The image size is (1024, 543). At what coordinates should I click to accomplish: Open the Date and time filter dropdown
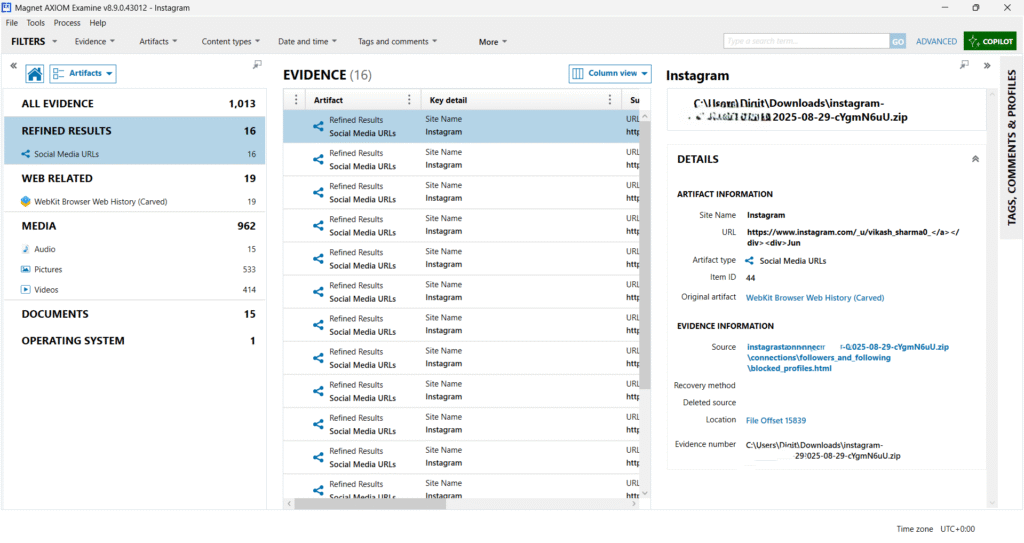[x=308, y=41]
